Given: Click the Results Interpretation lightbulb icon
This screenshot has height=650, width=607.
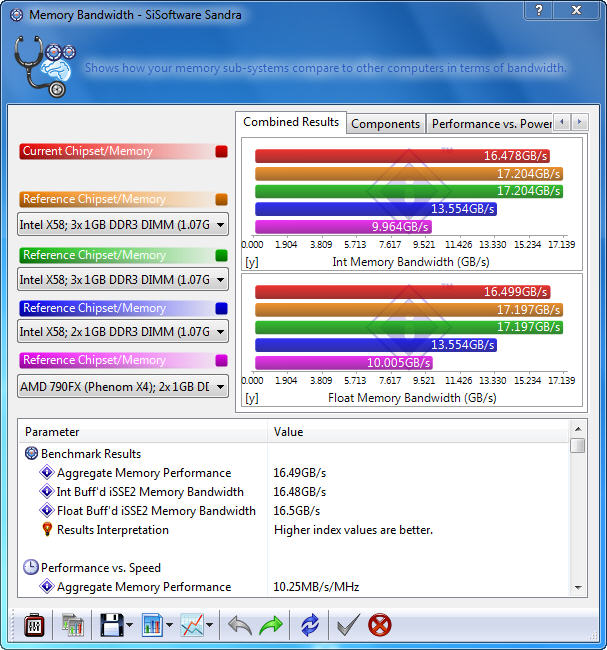Looking at the screenshot, I should (x=47, y=529).
